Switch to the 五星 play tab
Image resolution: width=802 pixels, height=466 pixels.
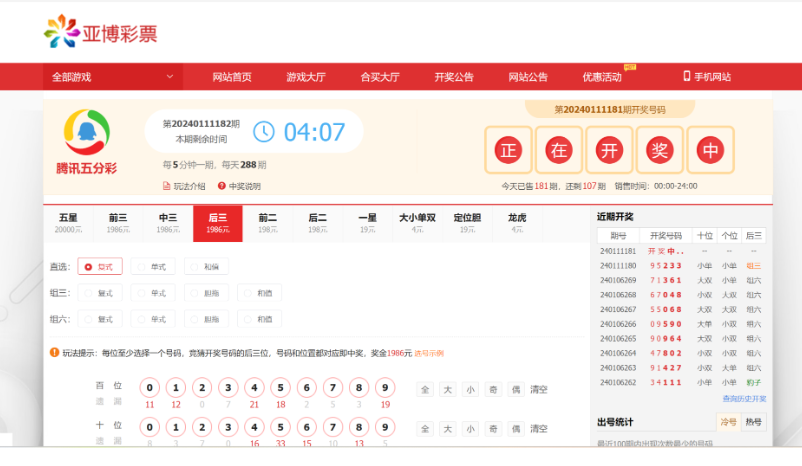(x=68, y=223)
